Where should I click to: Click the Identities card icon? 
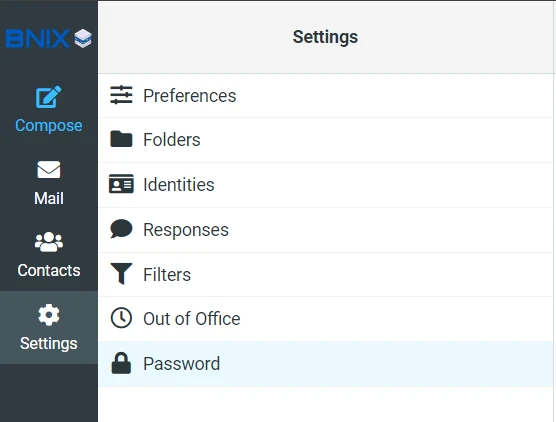click(121, 184)
